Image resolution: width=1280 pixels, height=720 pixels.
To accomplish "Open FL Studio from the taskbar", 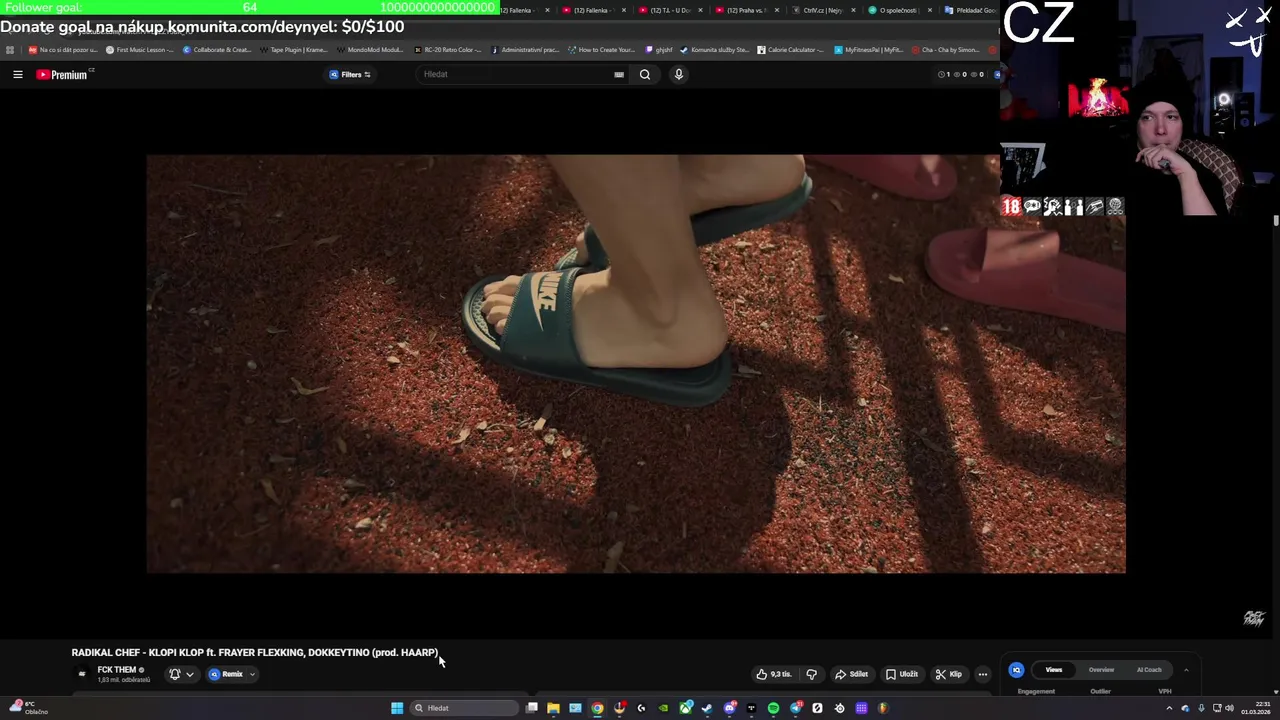I will click(883, 708).
